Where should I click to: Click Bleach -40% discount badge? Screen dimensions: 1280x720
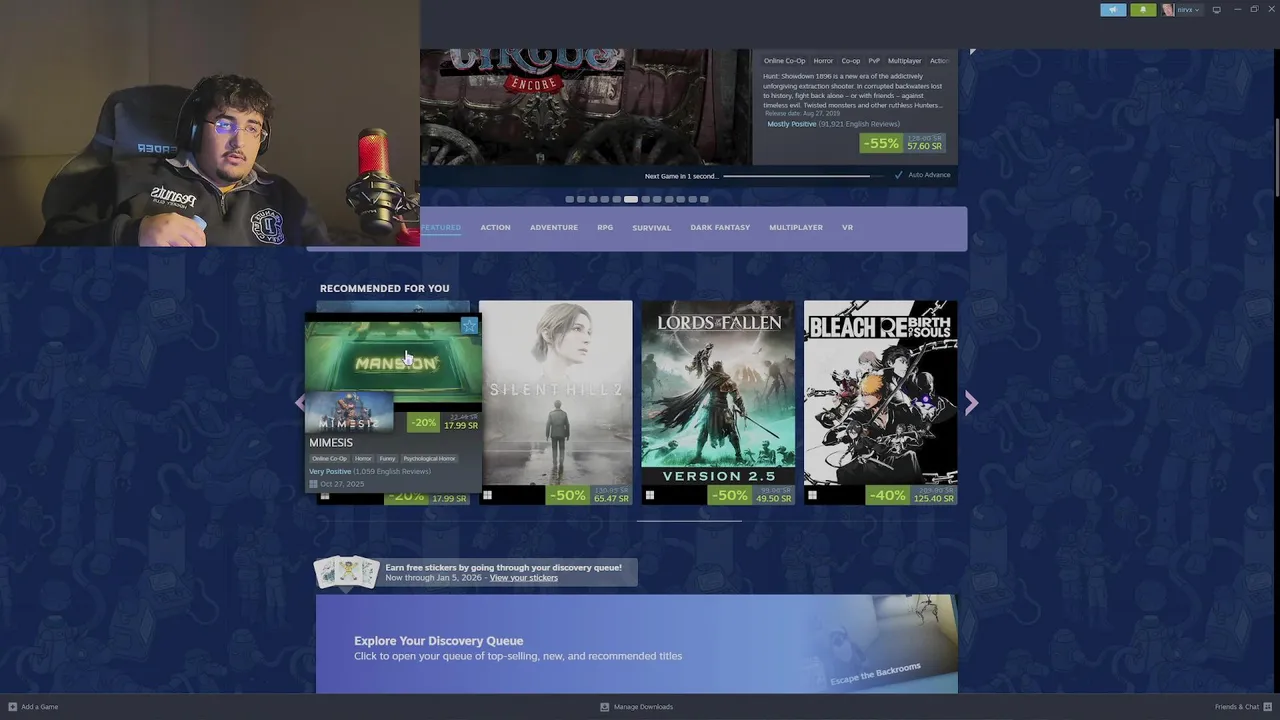pos(888,495)
